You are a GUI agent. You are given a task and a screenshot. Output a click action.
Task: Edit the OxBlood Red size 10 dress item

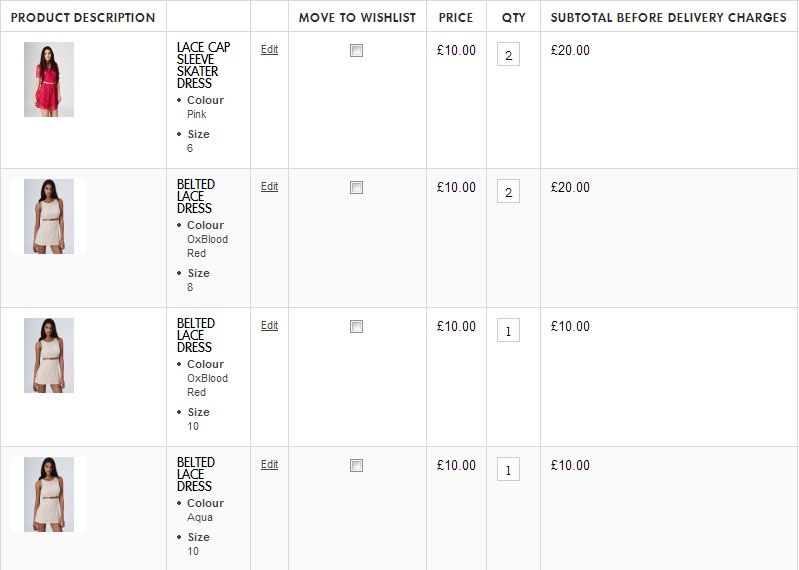pyautogui.click(x=269, y=326)
